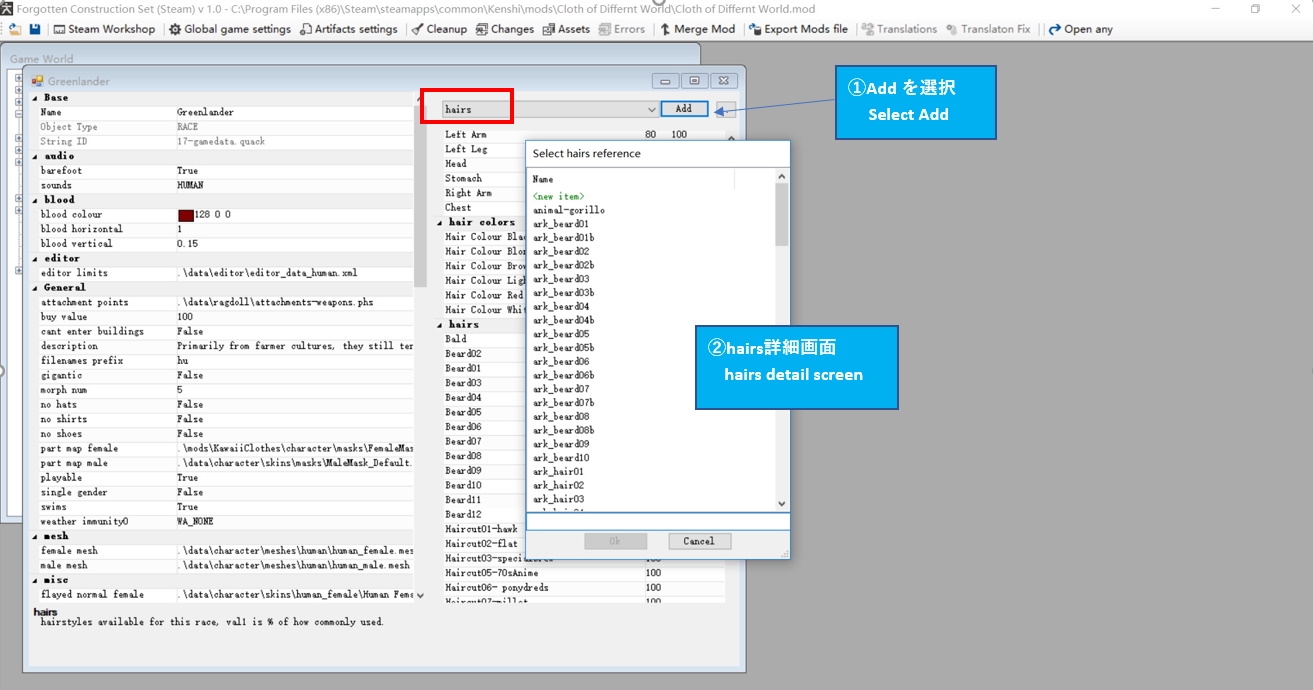This screenshot has width=1313, height=690.
Task: Click the playable True value
Action: tap(188, 478)
